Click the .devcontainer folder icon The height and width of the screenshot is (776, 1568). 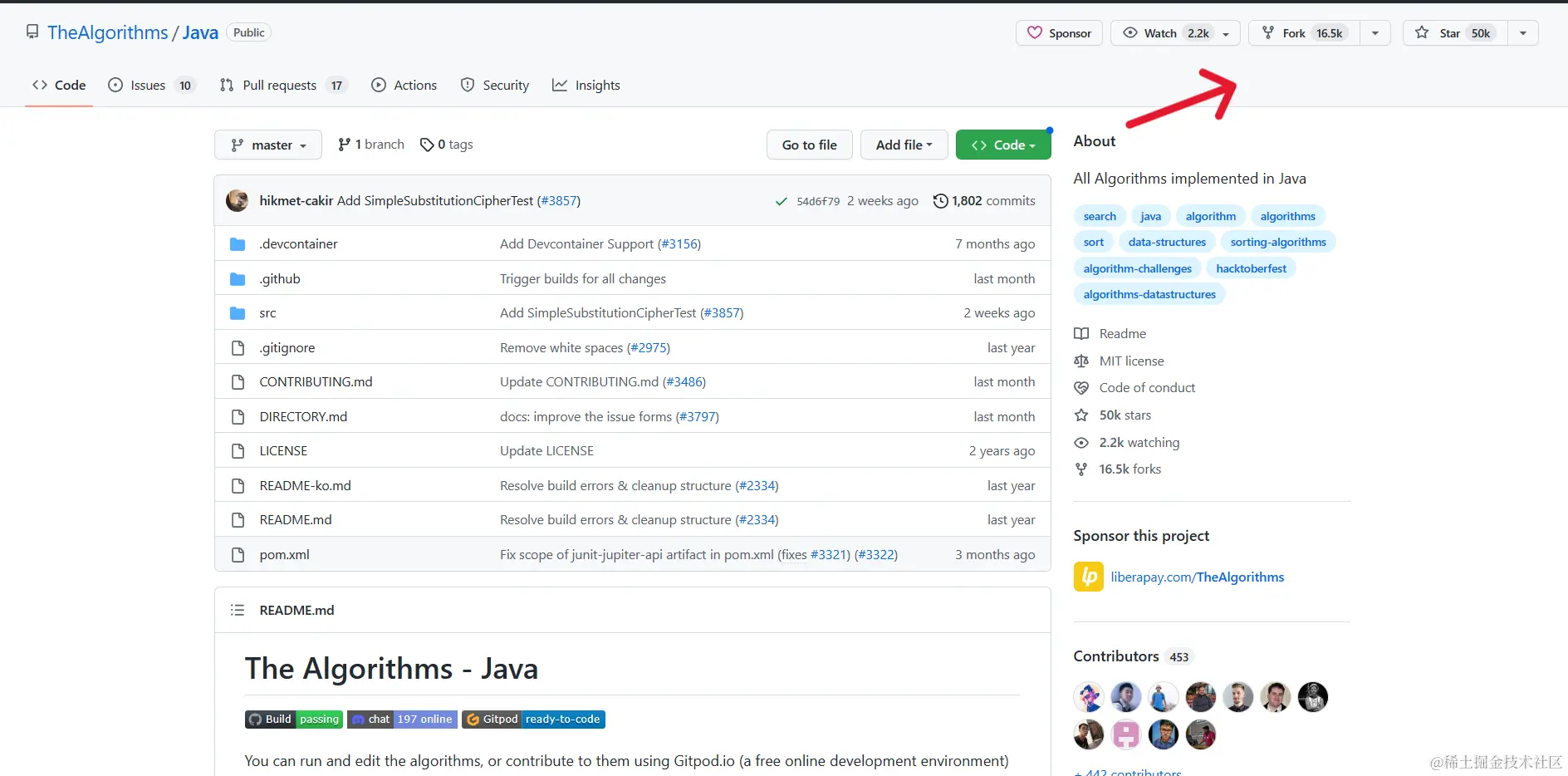tap(238, 244)
